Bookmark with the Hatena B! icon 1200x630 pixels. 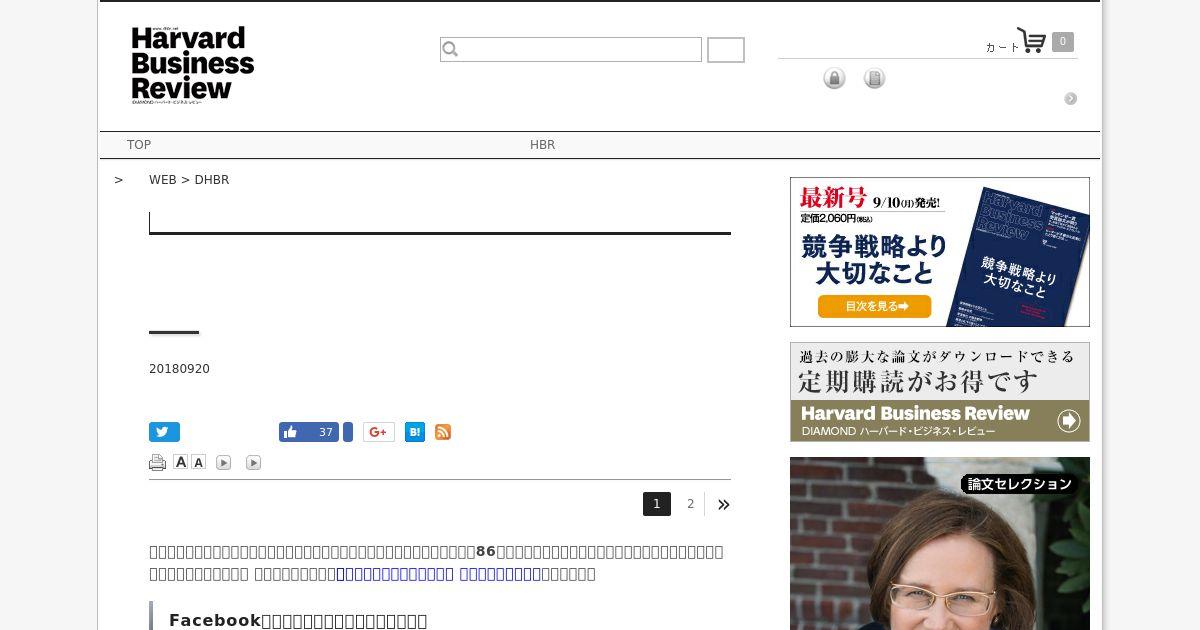click(415, 432)
